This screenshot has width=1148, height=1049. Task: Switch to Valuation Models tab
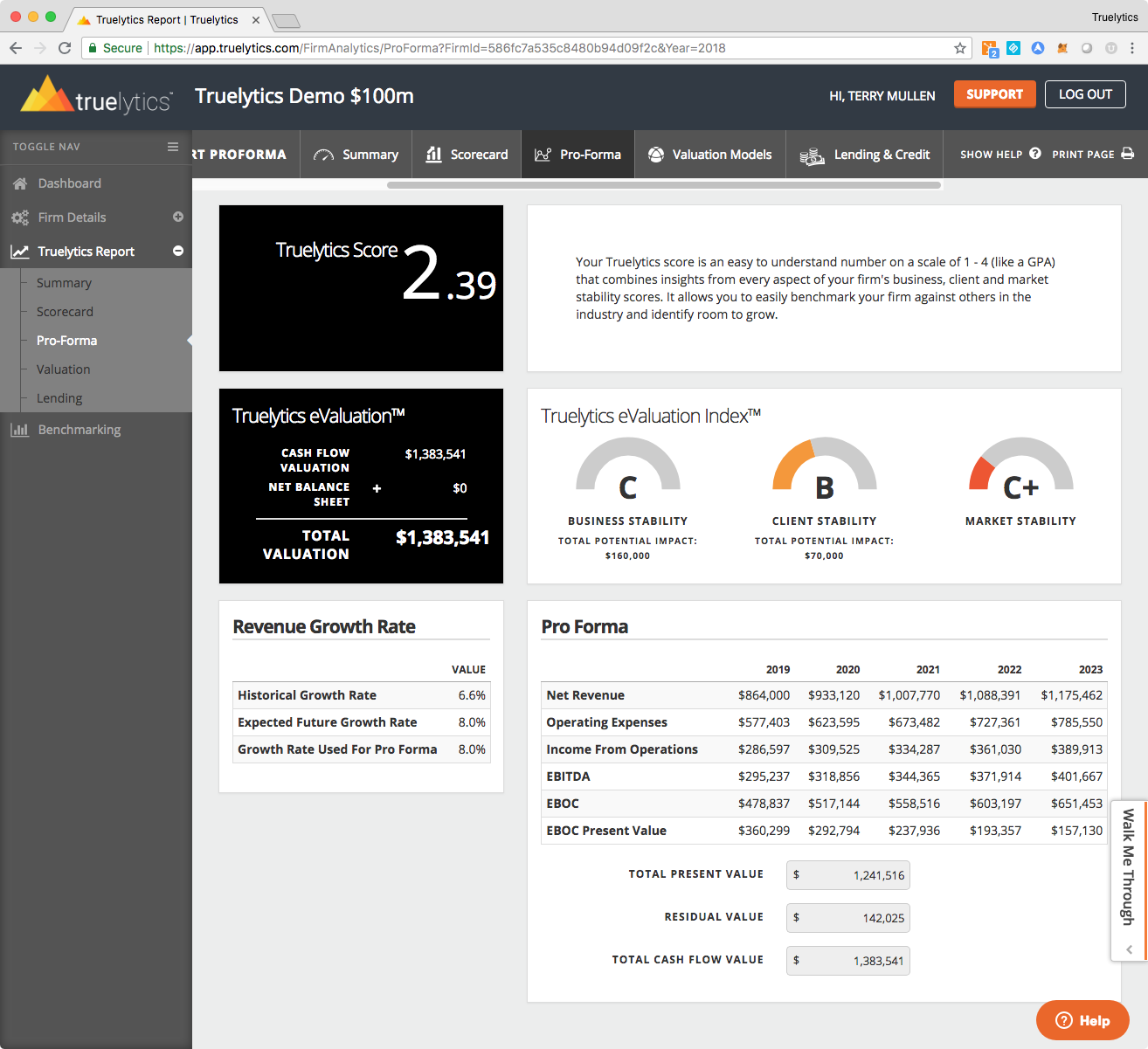tap(710, 155)
